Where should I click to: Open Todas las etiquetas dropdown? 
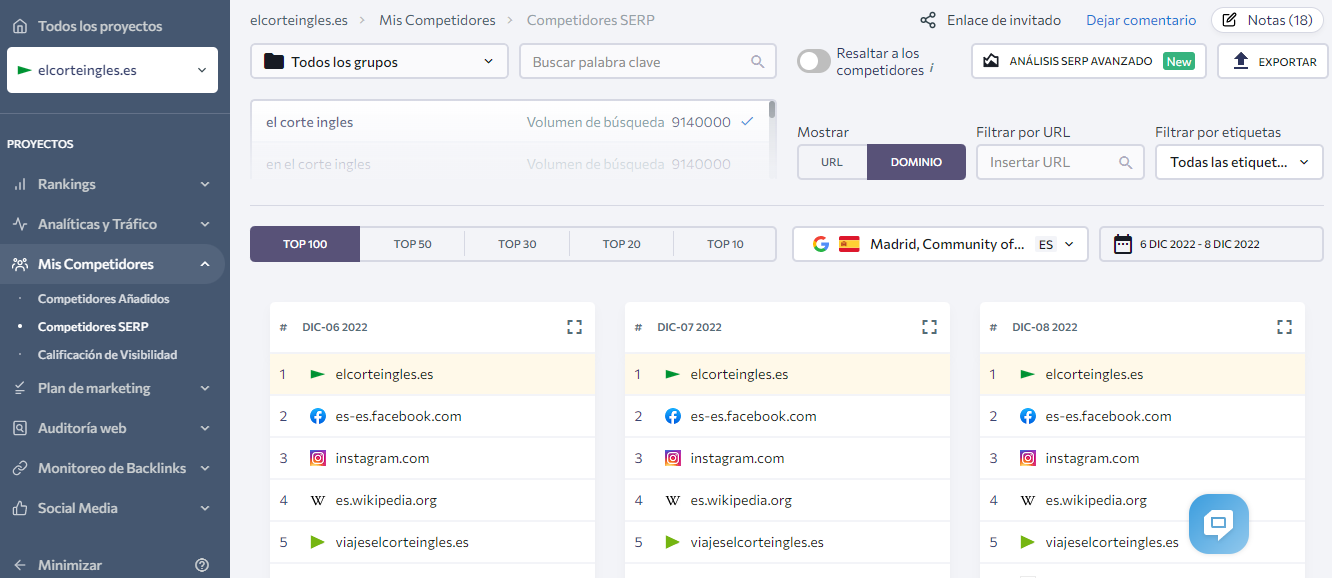[1239, 162]
